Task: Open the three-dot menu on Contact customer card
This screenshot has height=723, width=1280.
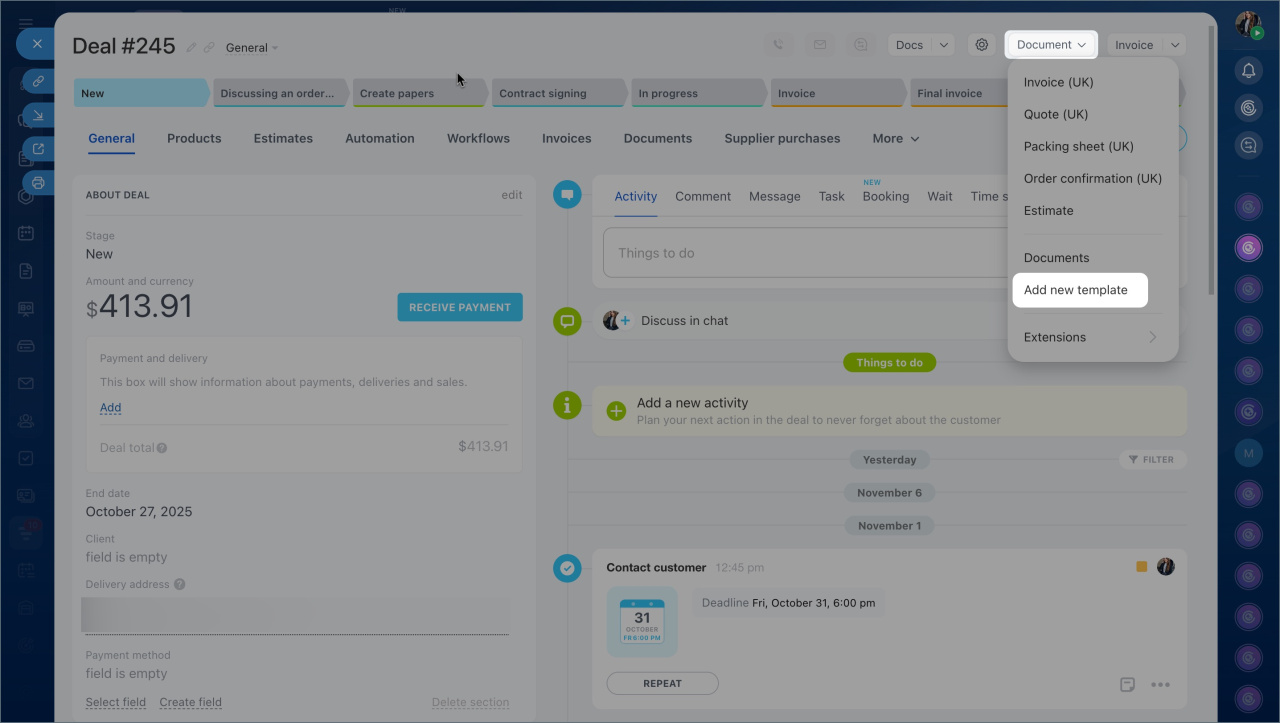Action: point(1160,685)
